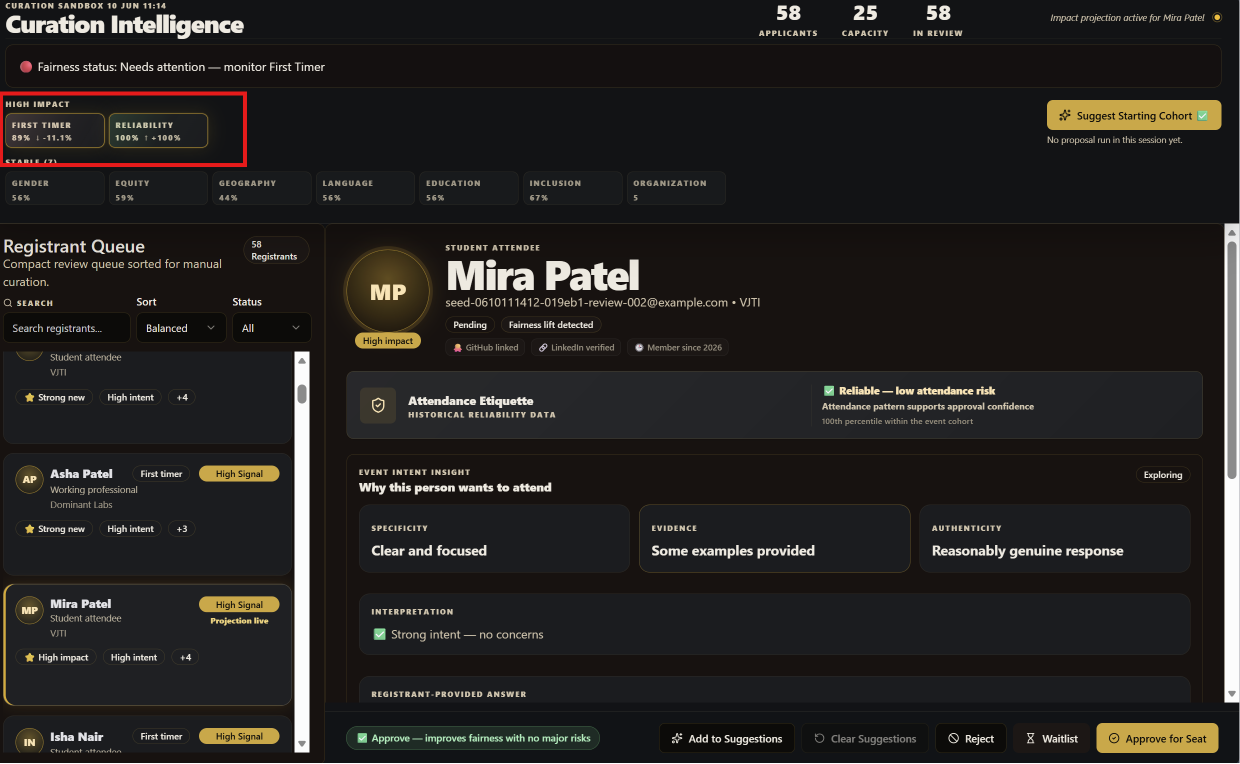Click the Suggest Starting Cohort button
Image resolution: width=1240 pixels, height=764 pixels.
(x=1134, y=116)
